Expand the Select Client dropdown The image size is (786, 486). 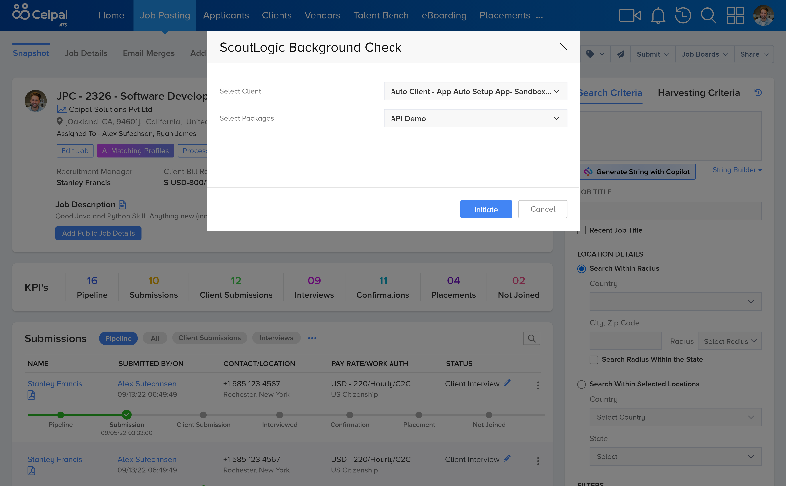coord(475,91)
